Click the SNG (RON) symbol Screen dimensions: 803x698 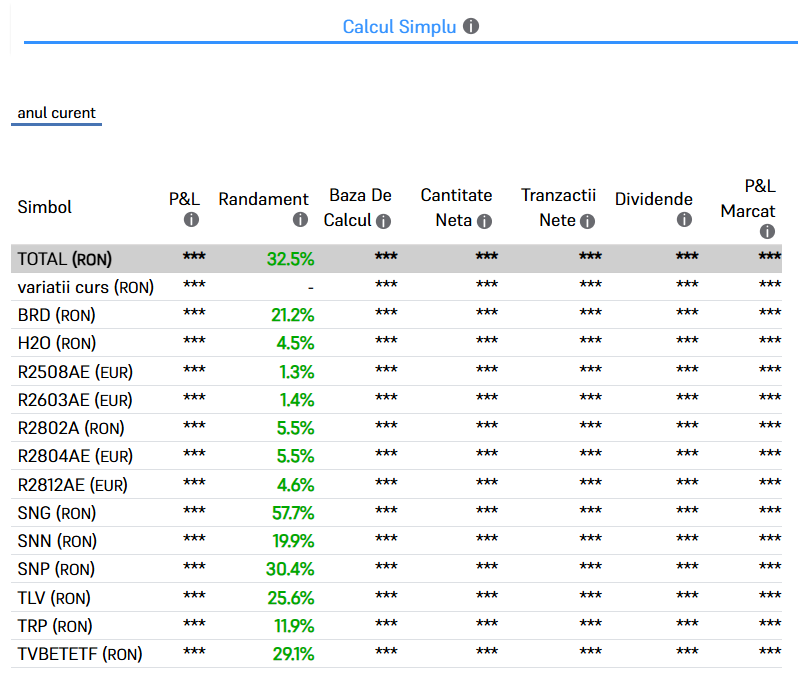tap(57, 513)
